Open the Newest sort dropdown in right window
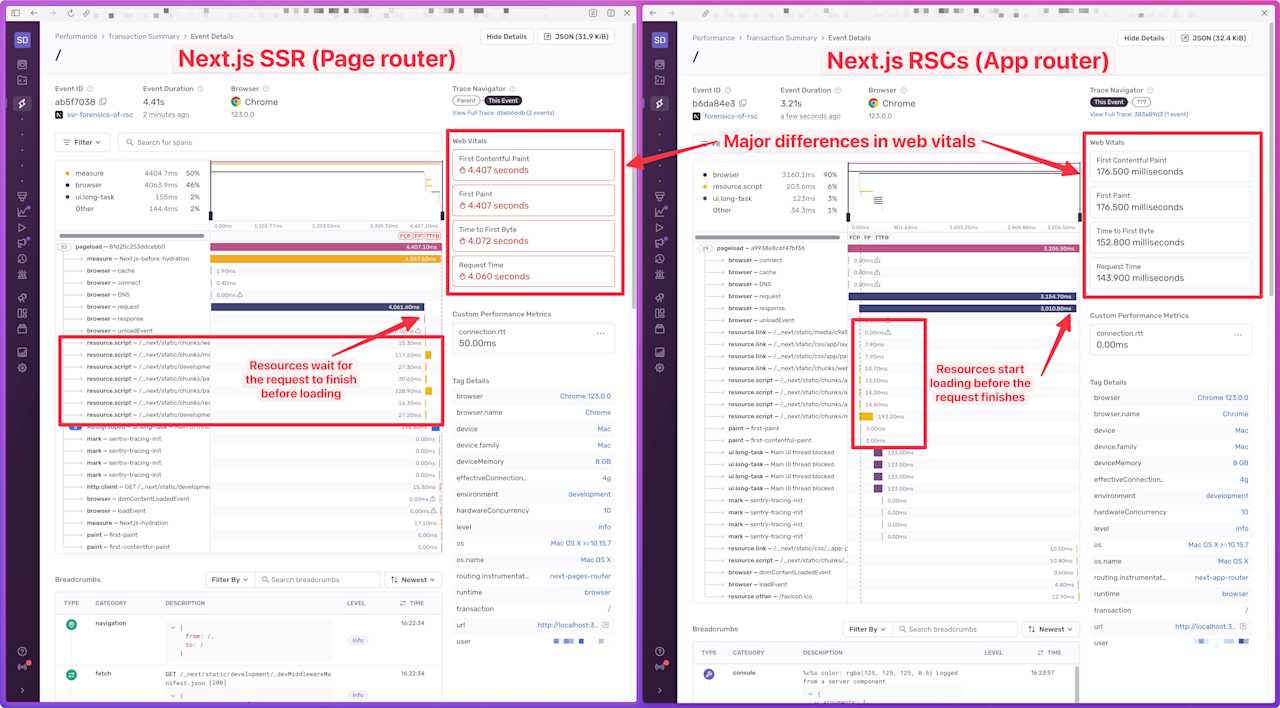 coord(1049,629)
